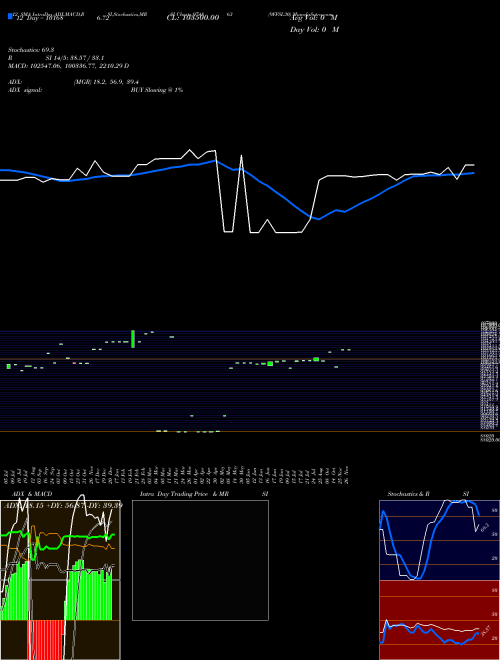Click the red RSI chart panel
This screenshot has height=660, width=500.
pyautogui.click(x=439, y=620)
